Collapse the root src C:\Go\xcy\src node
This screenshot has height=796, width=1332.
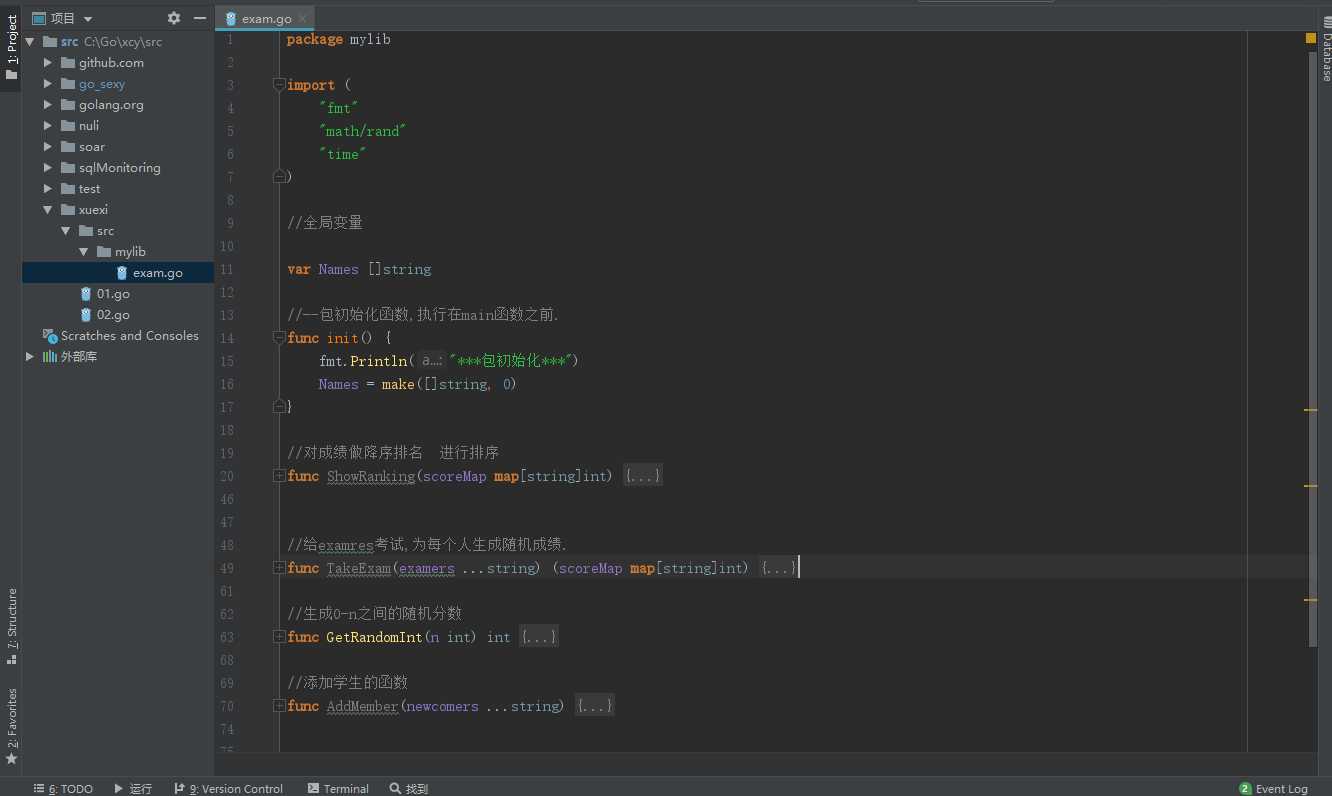point(30,42)
